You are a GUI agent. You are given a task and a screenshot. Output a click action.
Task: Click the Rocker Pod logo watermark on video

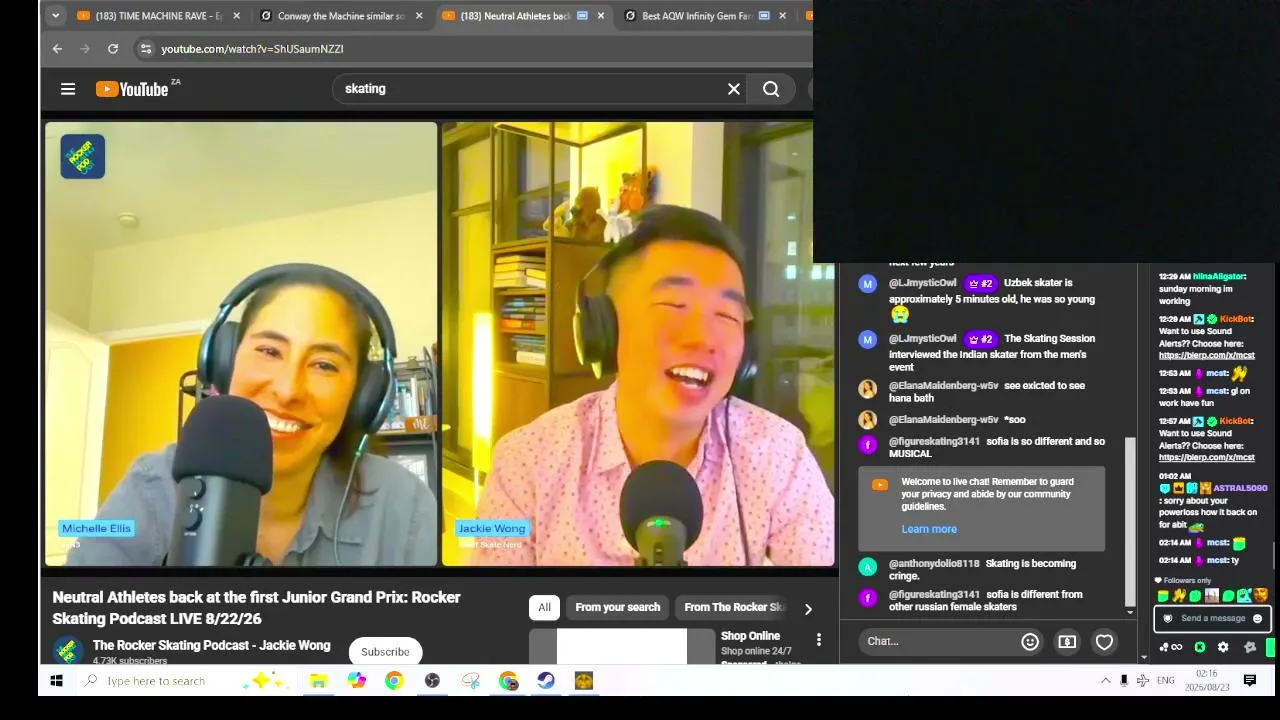click(x=82, y=157)
